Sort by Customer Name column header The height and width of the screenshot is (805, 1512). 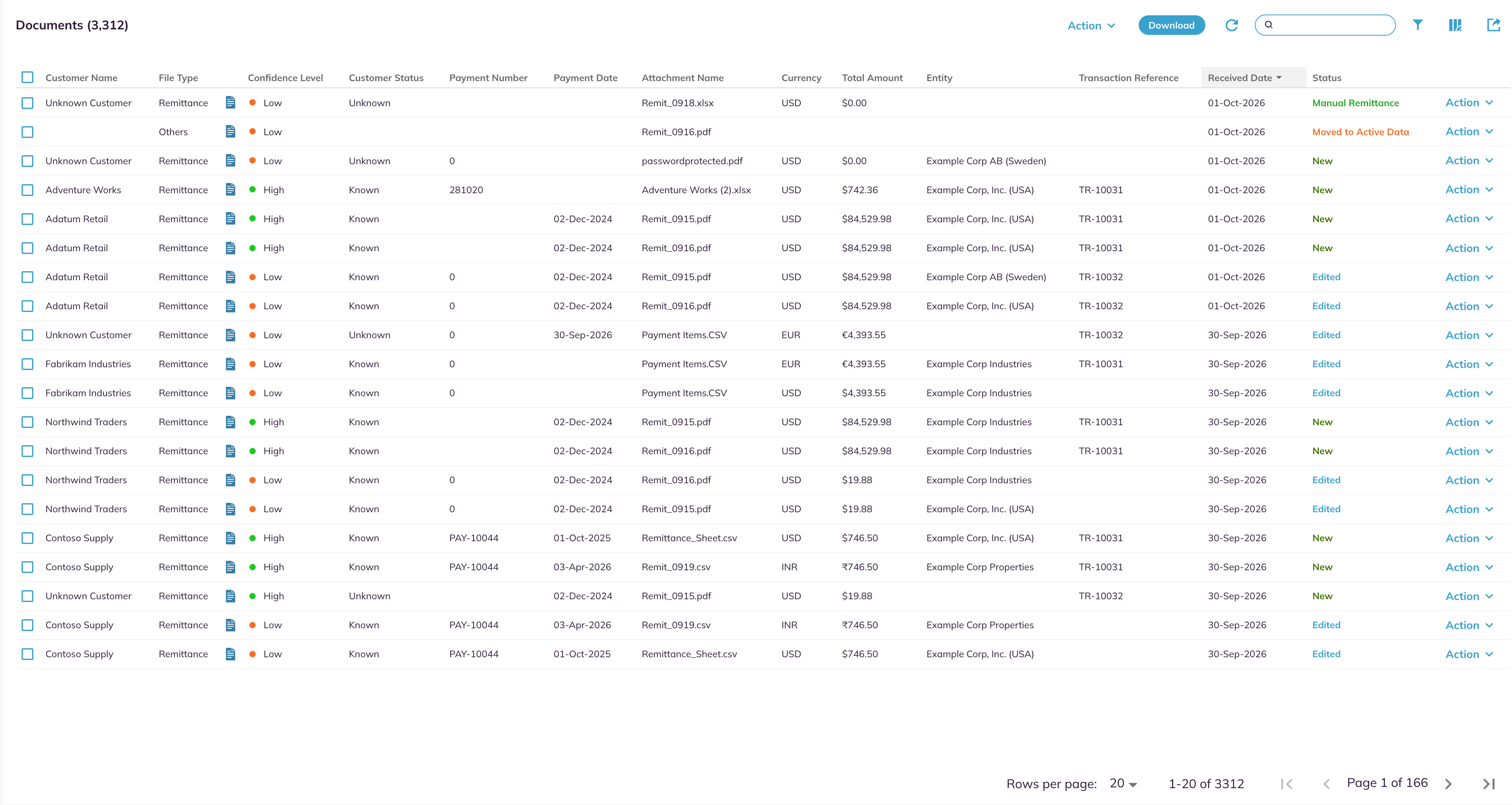(82, 78)
